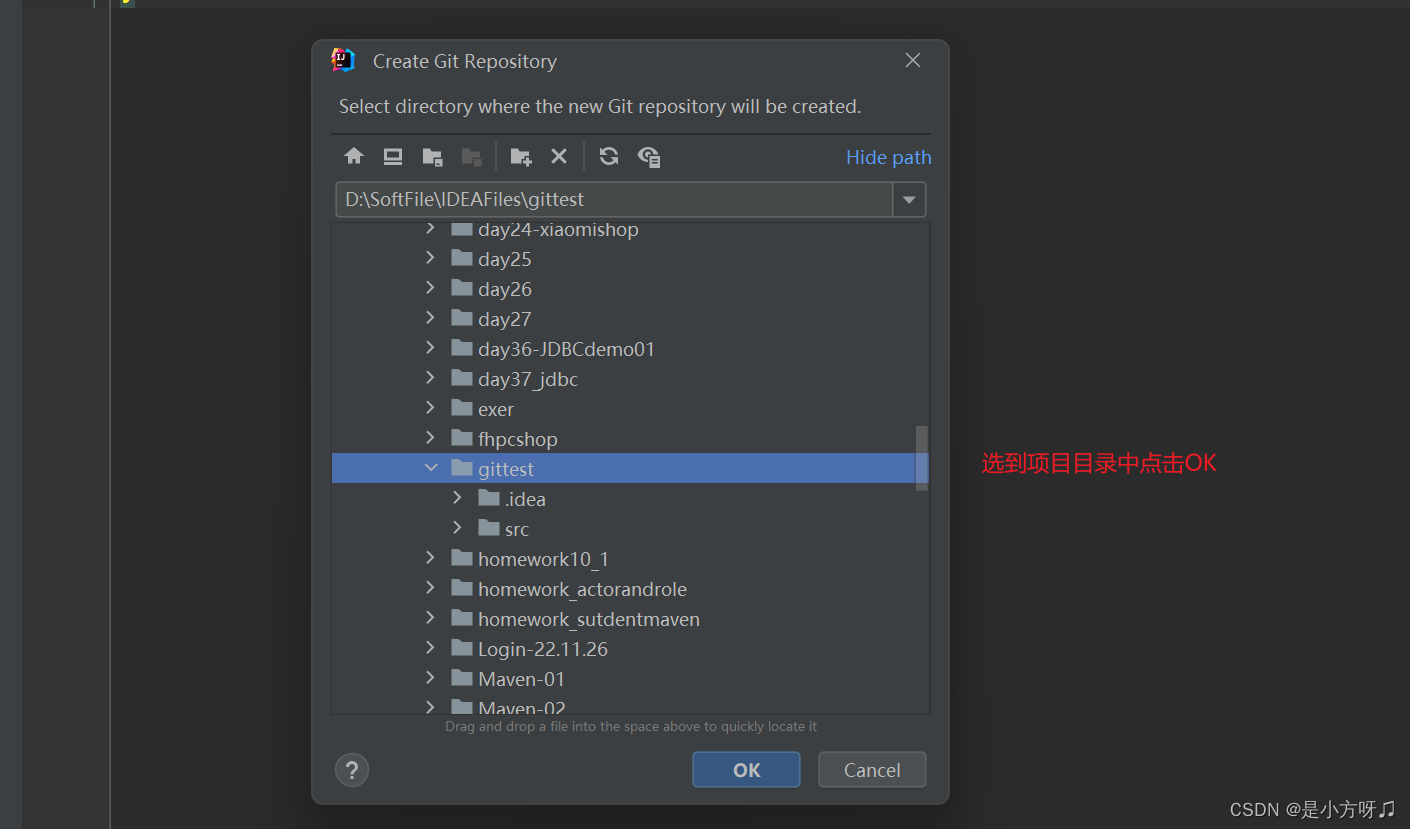Confirm with the OK button
This screenshot has width=1410, height=829.
click(x=746, y=770)
